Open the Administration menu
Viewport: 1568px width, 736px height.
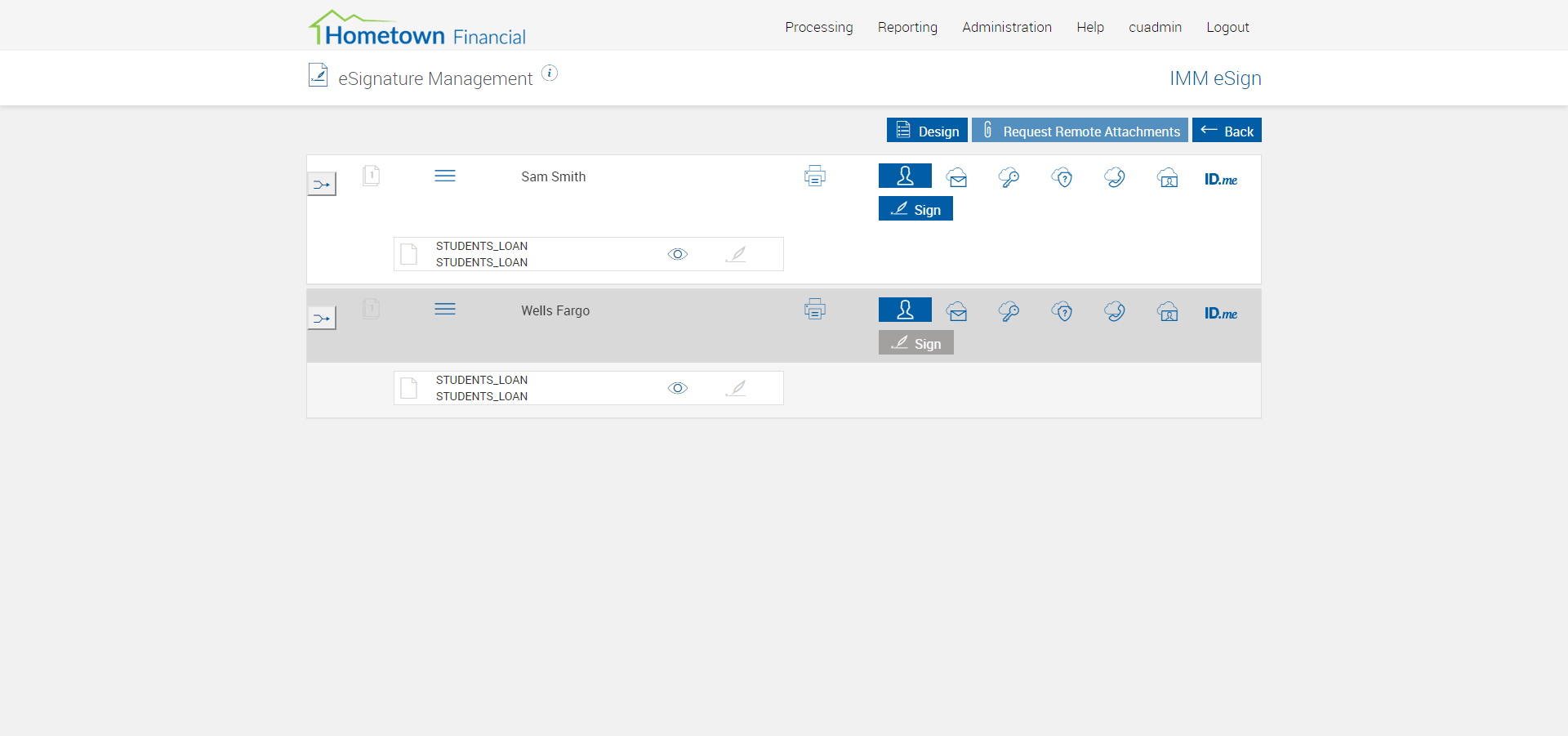[1007, 27]
